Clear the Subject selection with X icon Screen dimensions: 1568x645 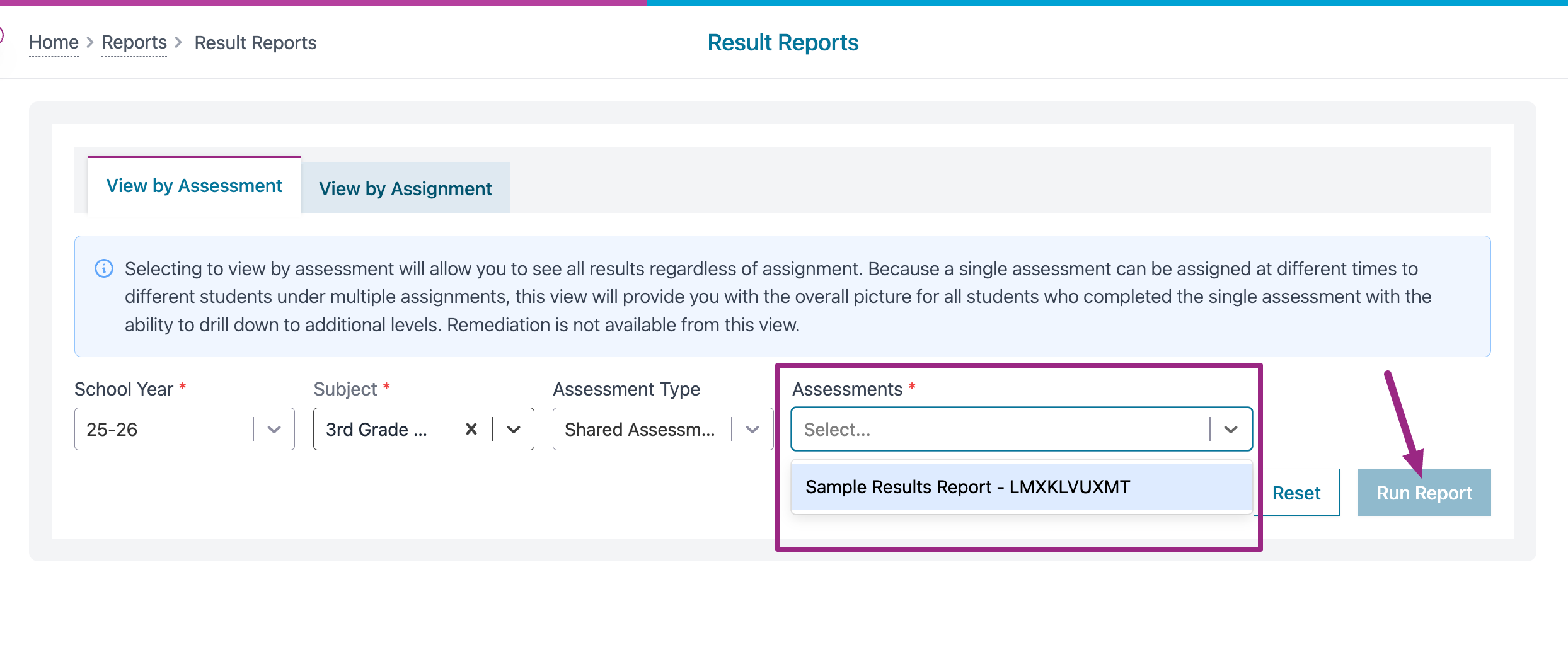pyautogui.click(x=471, y=429)
